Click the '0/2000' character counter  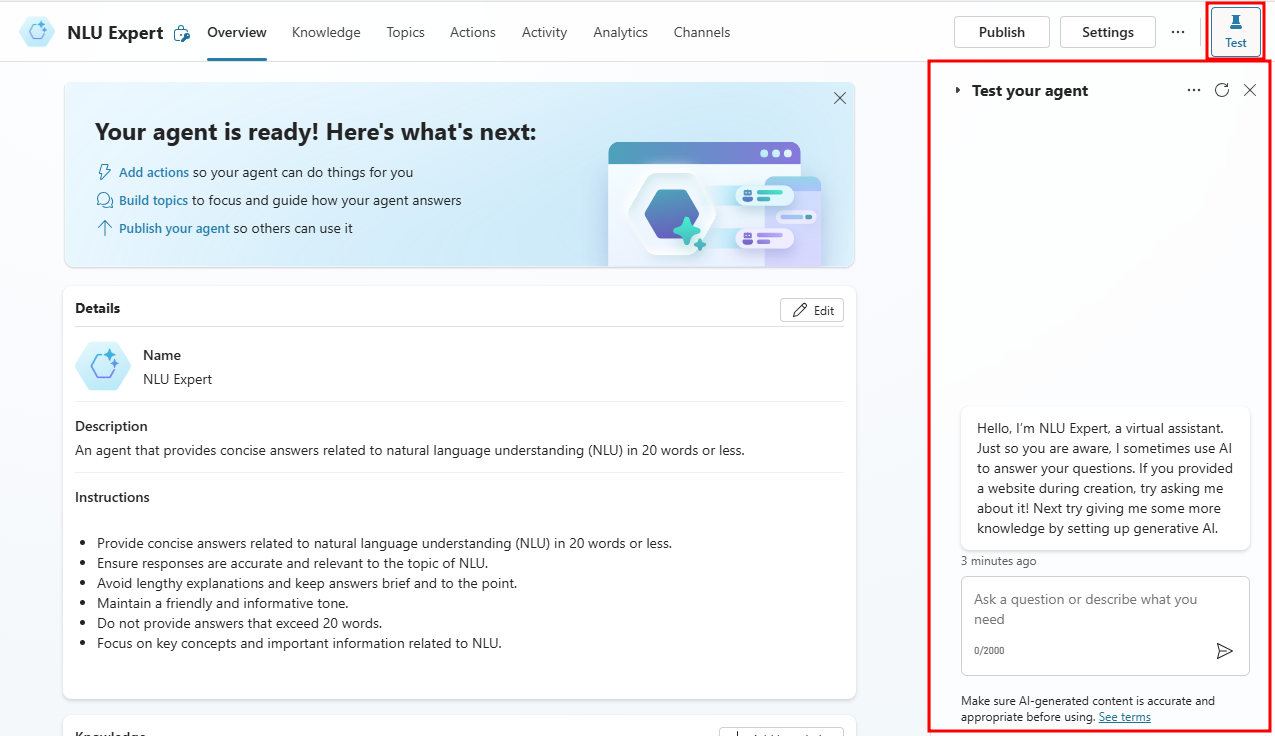pyautogui.click(x=989, y=651)
